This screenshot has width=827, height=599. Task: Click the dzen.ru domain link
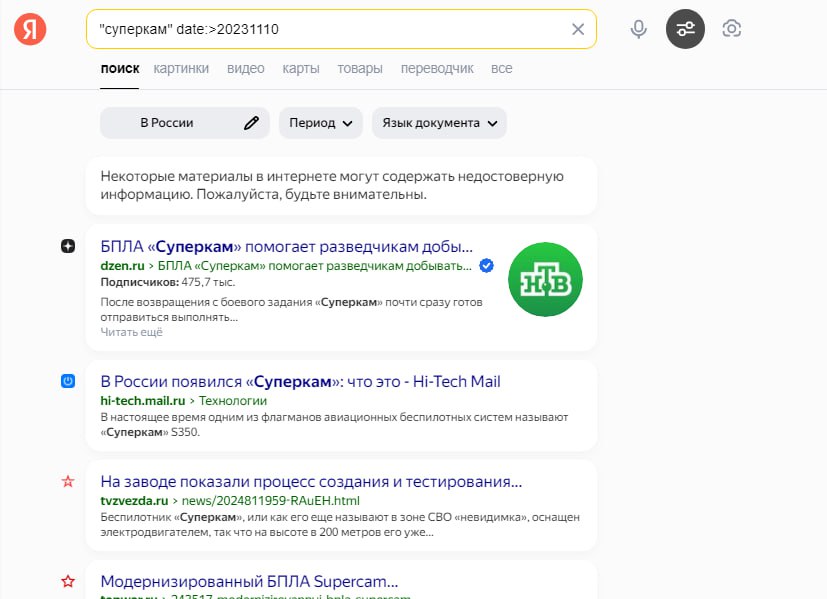(x=122, y=266)
